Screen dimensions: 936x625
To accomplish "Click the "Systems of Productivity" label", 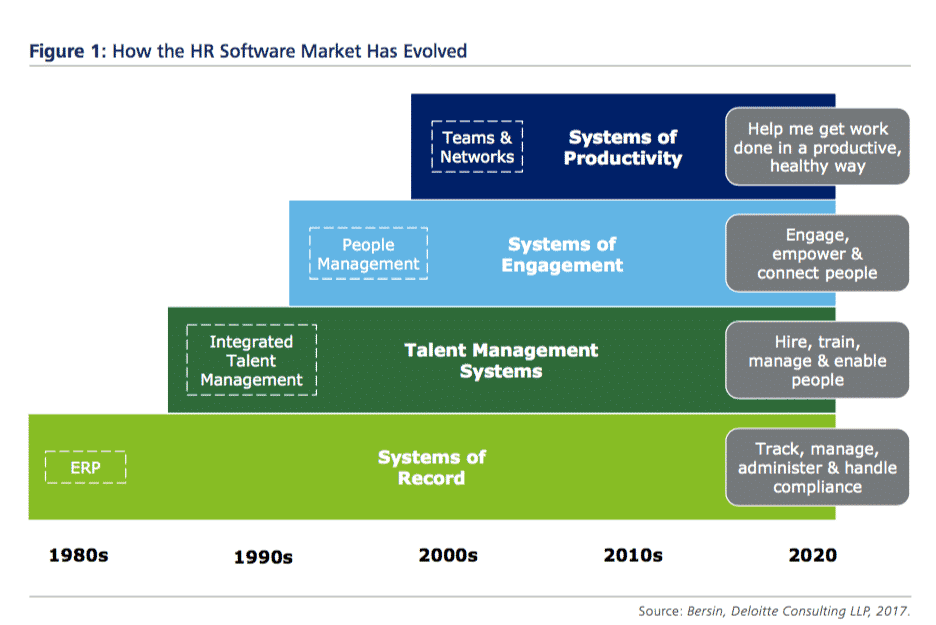I will tap(623, 147).
